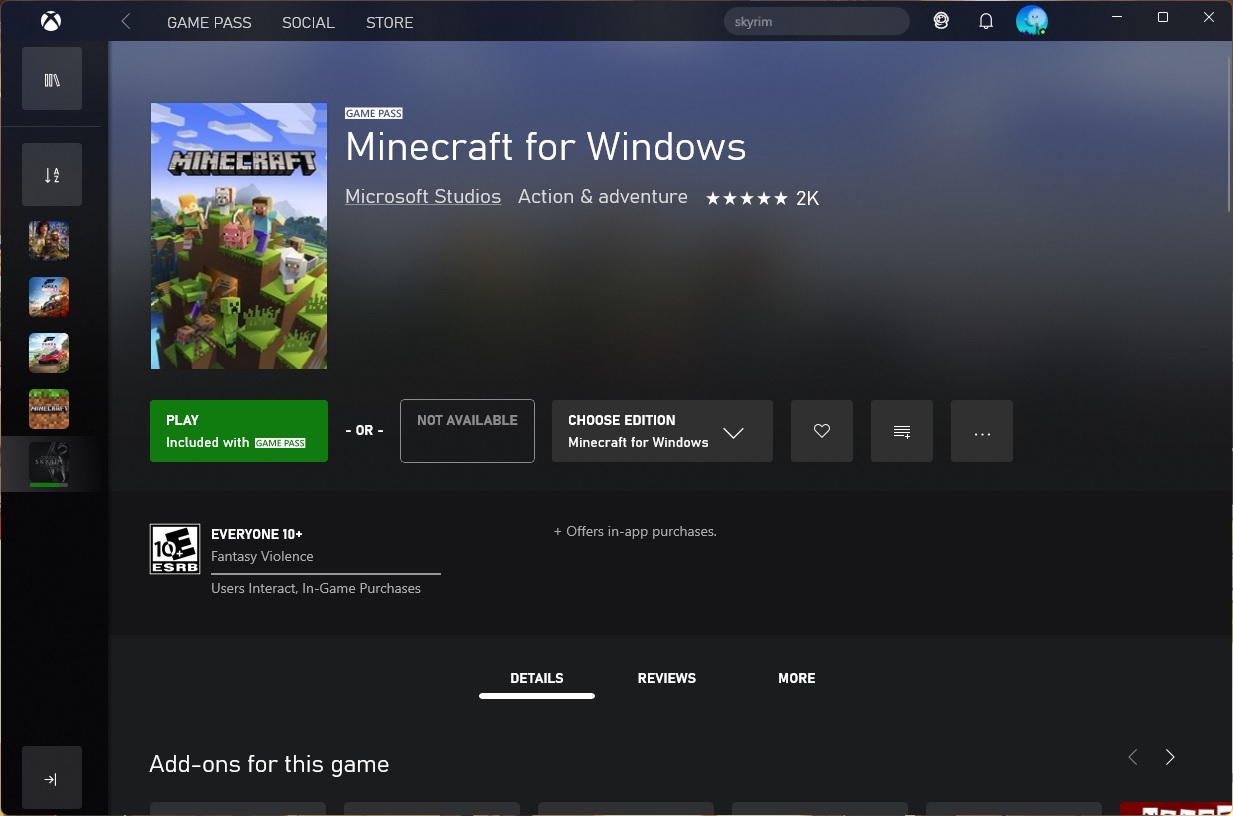Open the SOCIAL tab
The image size is (1233, 816).
click(308, 22)
